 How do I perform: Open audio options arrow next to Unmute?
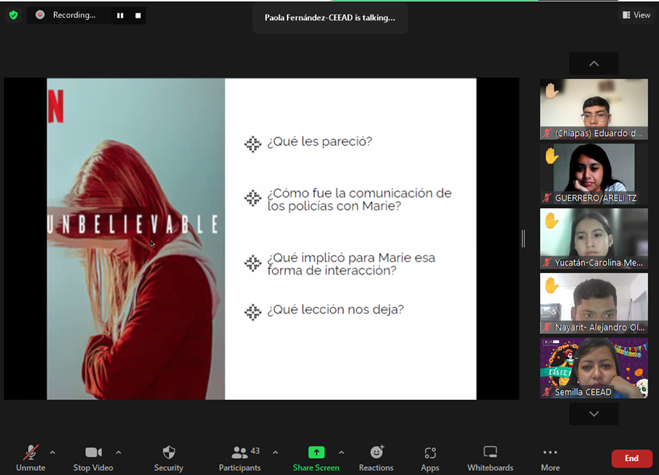pyautogui.click(x=53, y=453)
